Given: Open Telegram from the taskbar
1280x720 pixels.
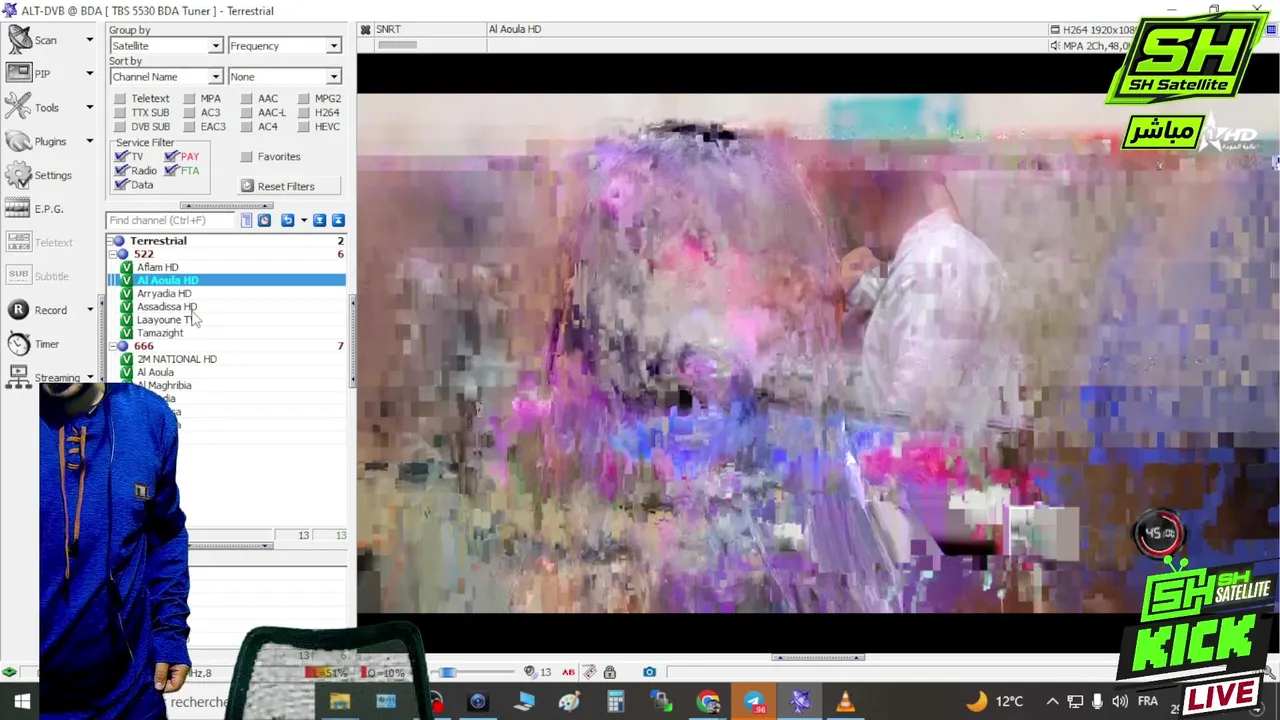Looking at the screenshot, I should click(754, 701).
